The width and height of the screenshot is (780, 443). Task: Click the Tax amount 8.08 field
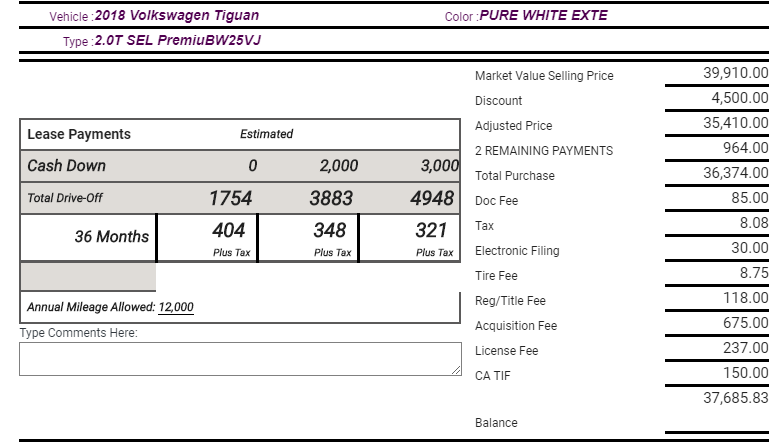[x=717, y=224]
